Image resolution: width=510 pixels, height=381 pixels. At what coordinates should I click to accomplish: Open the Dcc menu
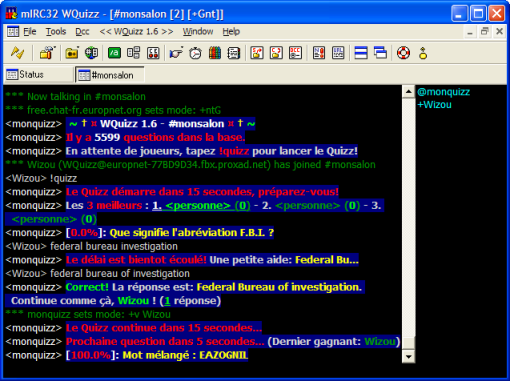[82, 32]
